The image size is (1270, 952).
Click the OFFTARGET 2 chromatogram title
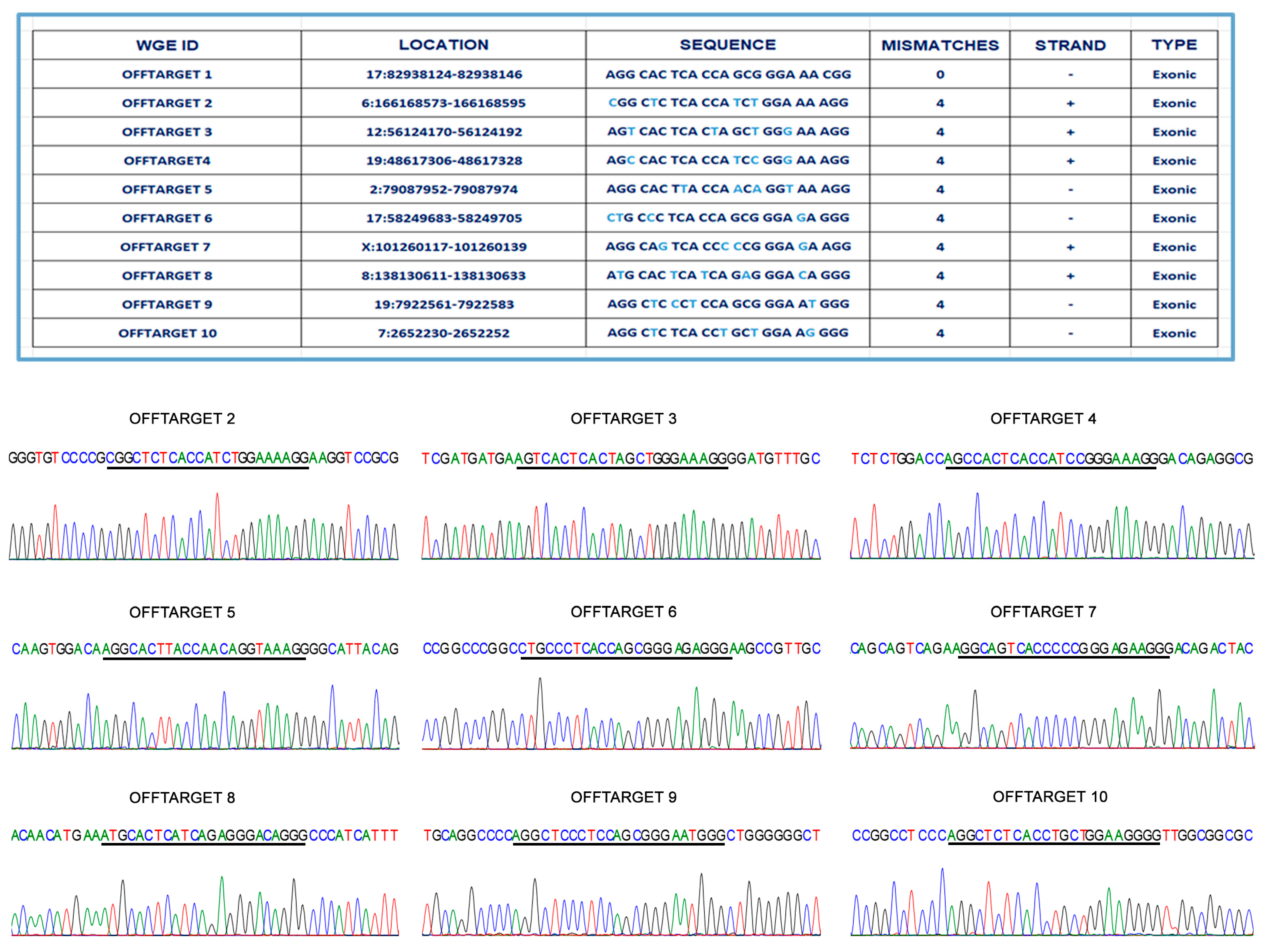click(x=182, y=419)
